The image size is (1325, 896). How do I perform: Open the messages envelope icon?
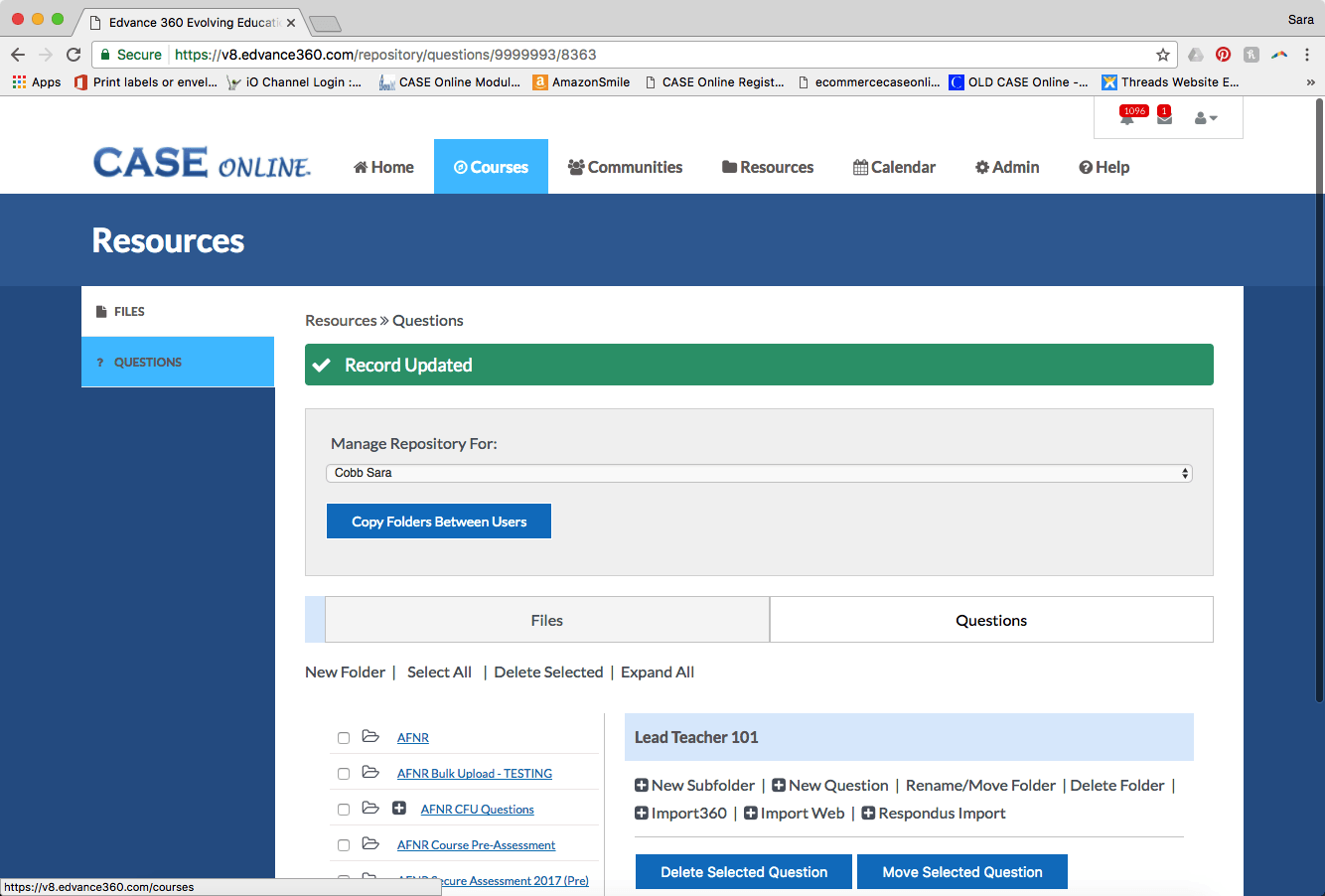point(1164,118)
